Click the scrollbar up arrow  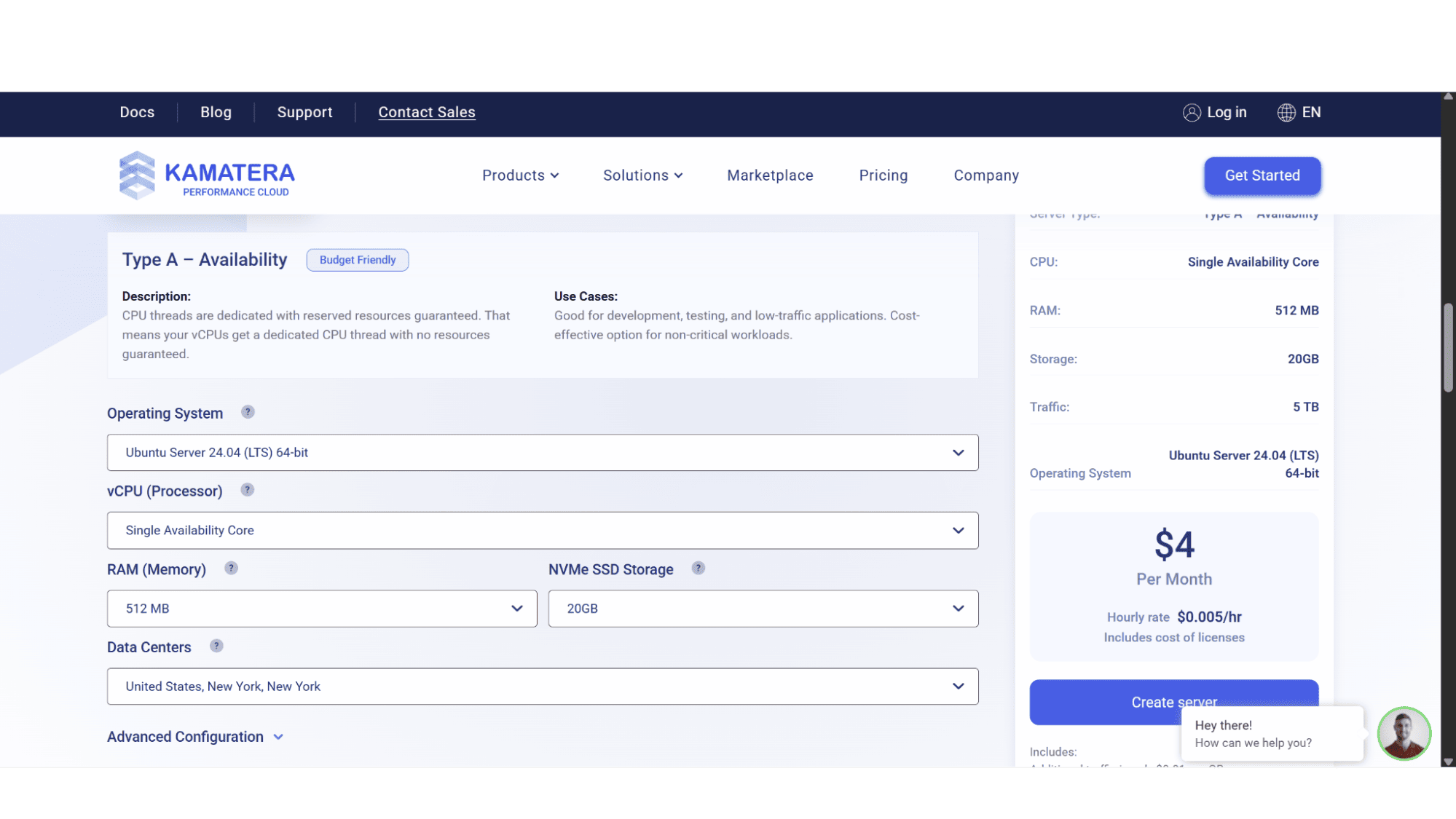point(1448,97)
